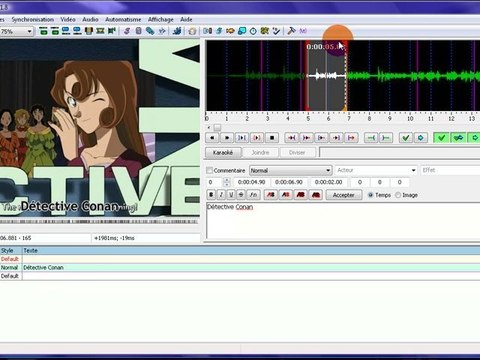This screenshot has height=360, width=480.
Task: Snap subtitle end to video icon
Action: (x=77, y=31)
